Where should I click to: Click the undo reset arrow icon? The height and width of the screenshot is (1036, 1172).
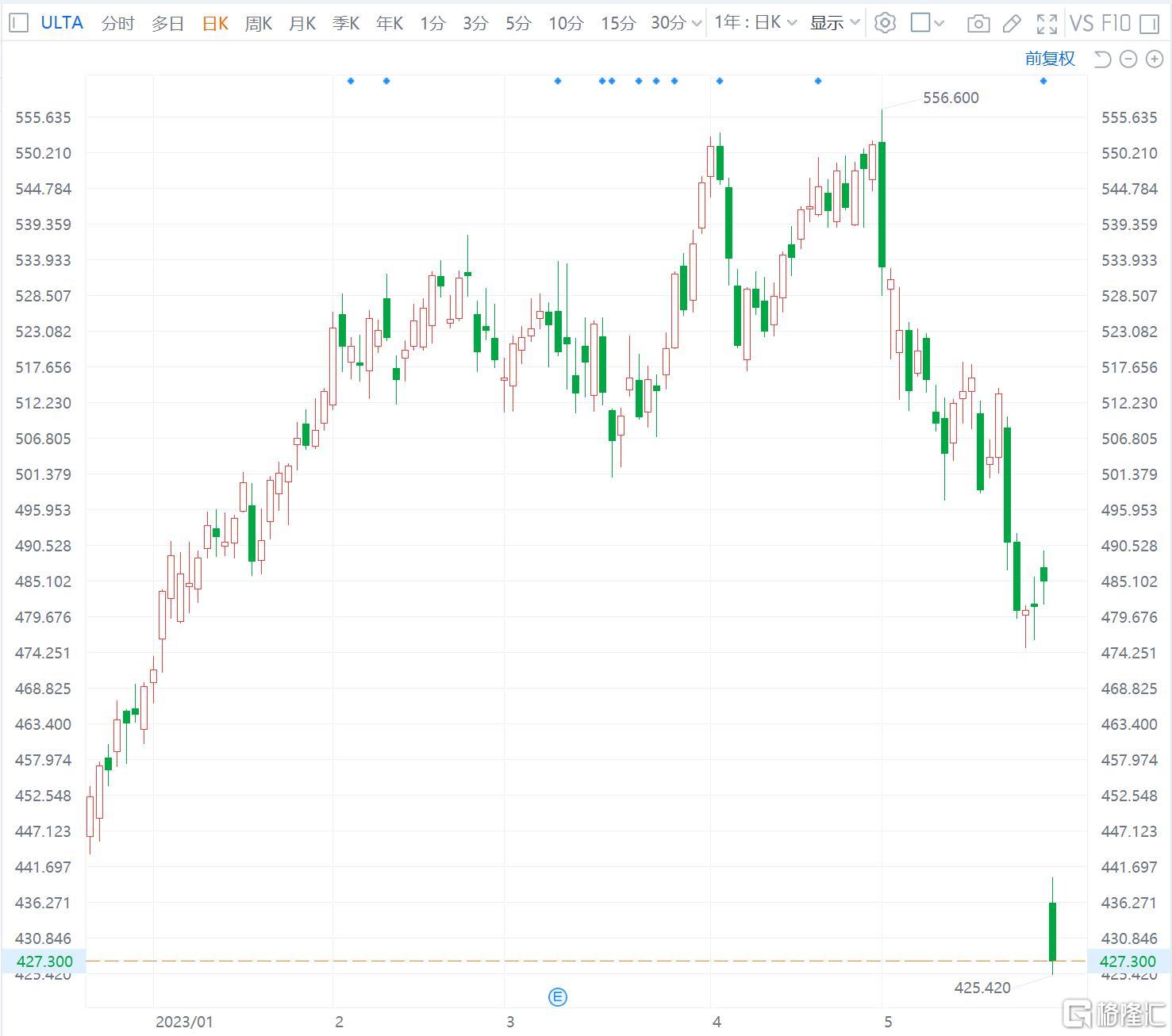(x=1102, y=59)
